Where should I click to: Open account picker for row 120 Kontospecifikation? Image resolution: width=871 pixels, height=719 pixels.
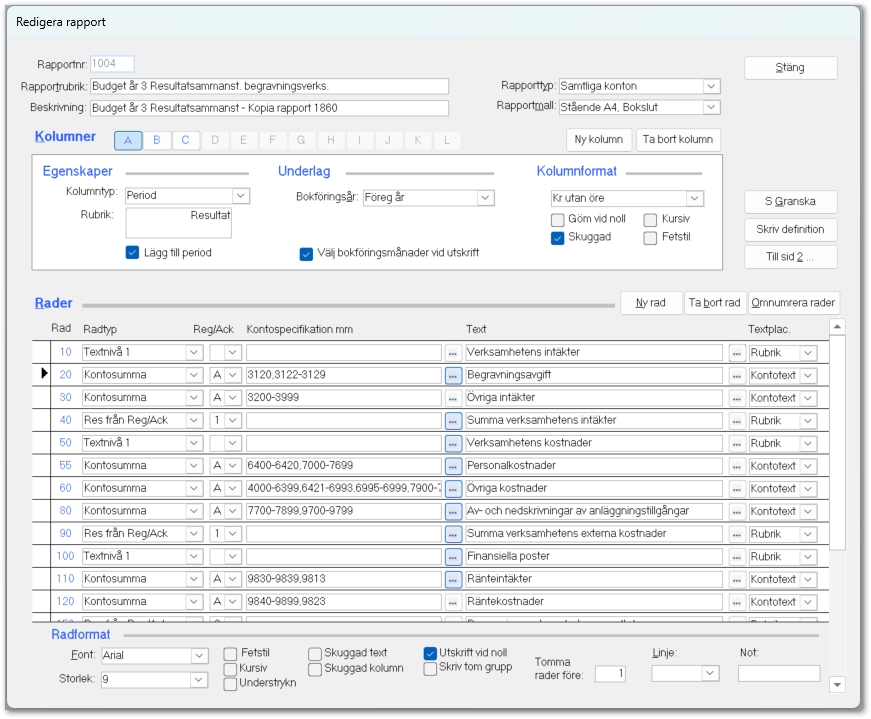point(453,602)
